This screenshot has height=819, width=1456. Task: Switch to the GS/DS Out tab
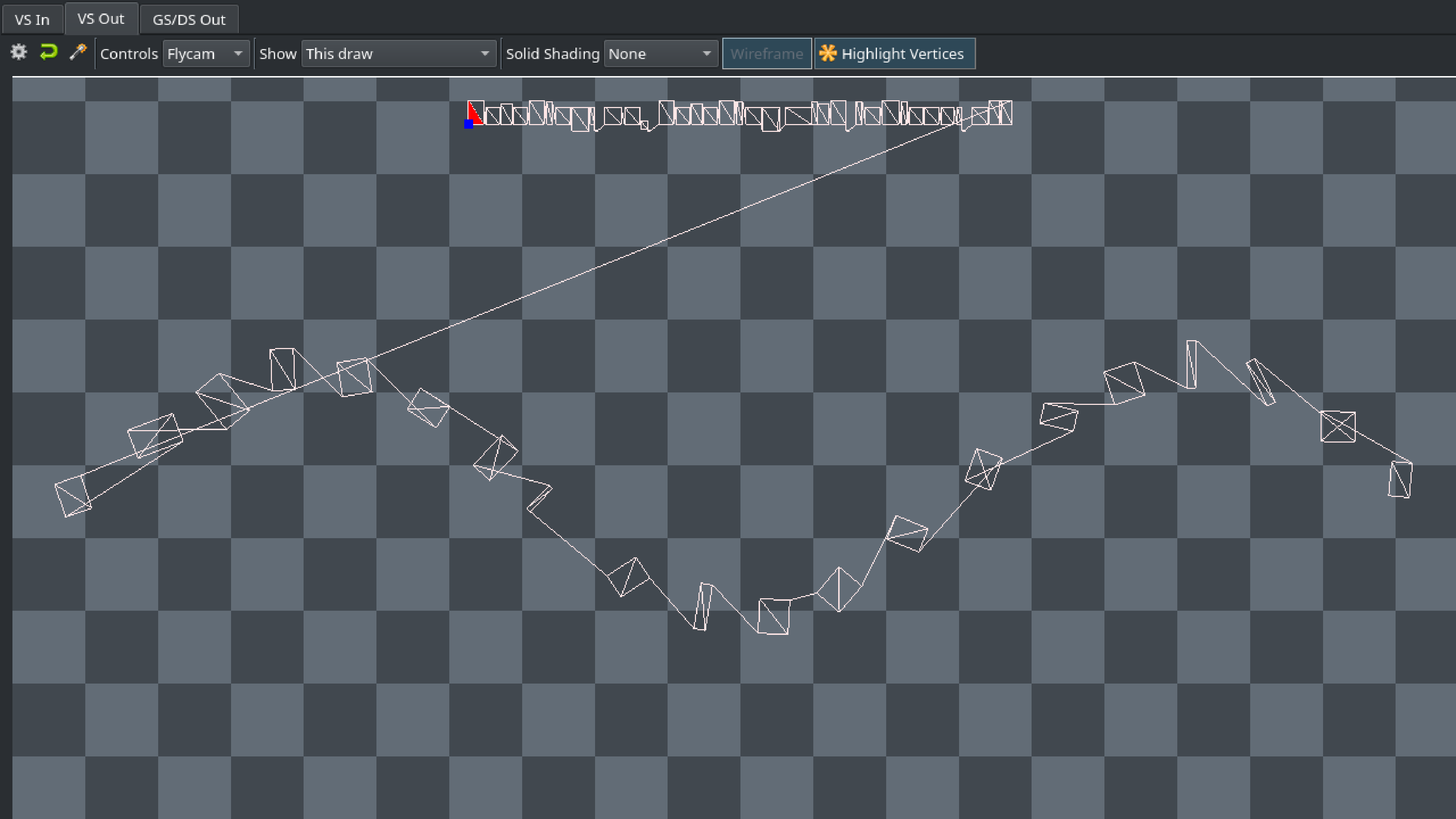tap(189, 19)
